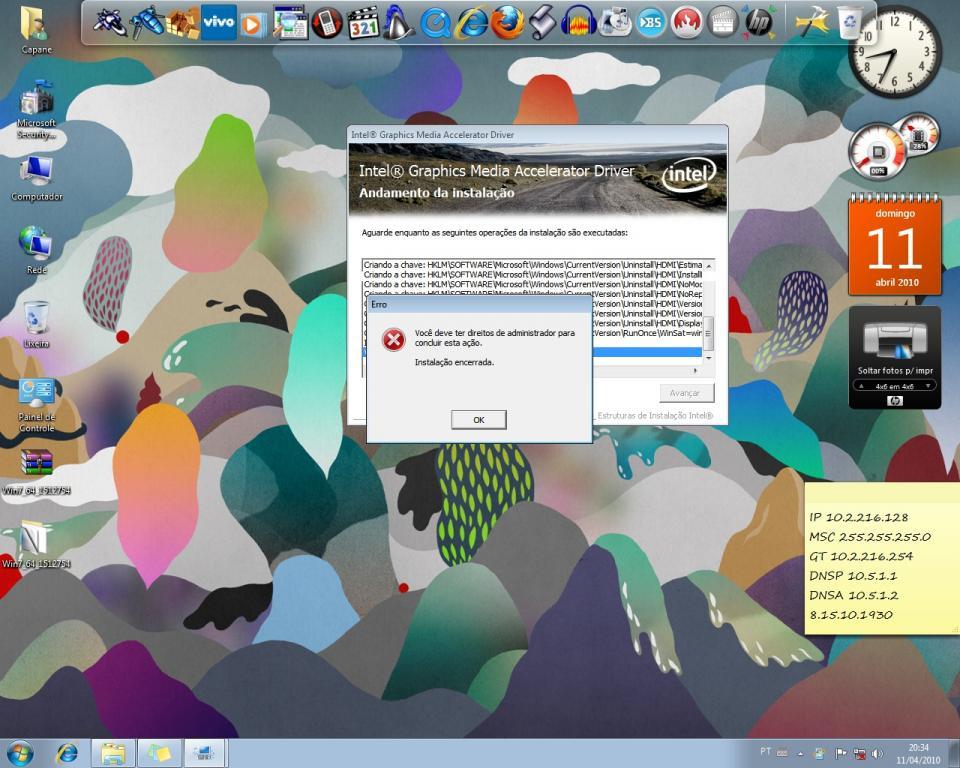Select next paper size in HP gadget

tap(928, 386)
